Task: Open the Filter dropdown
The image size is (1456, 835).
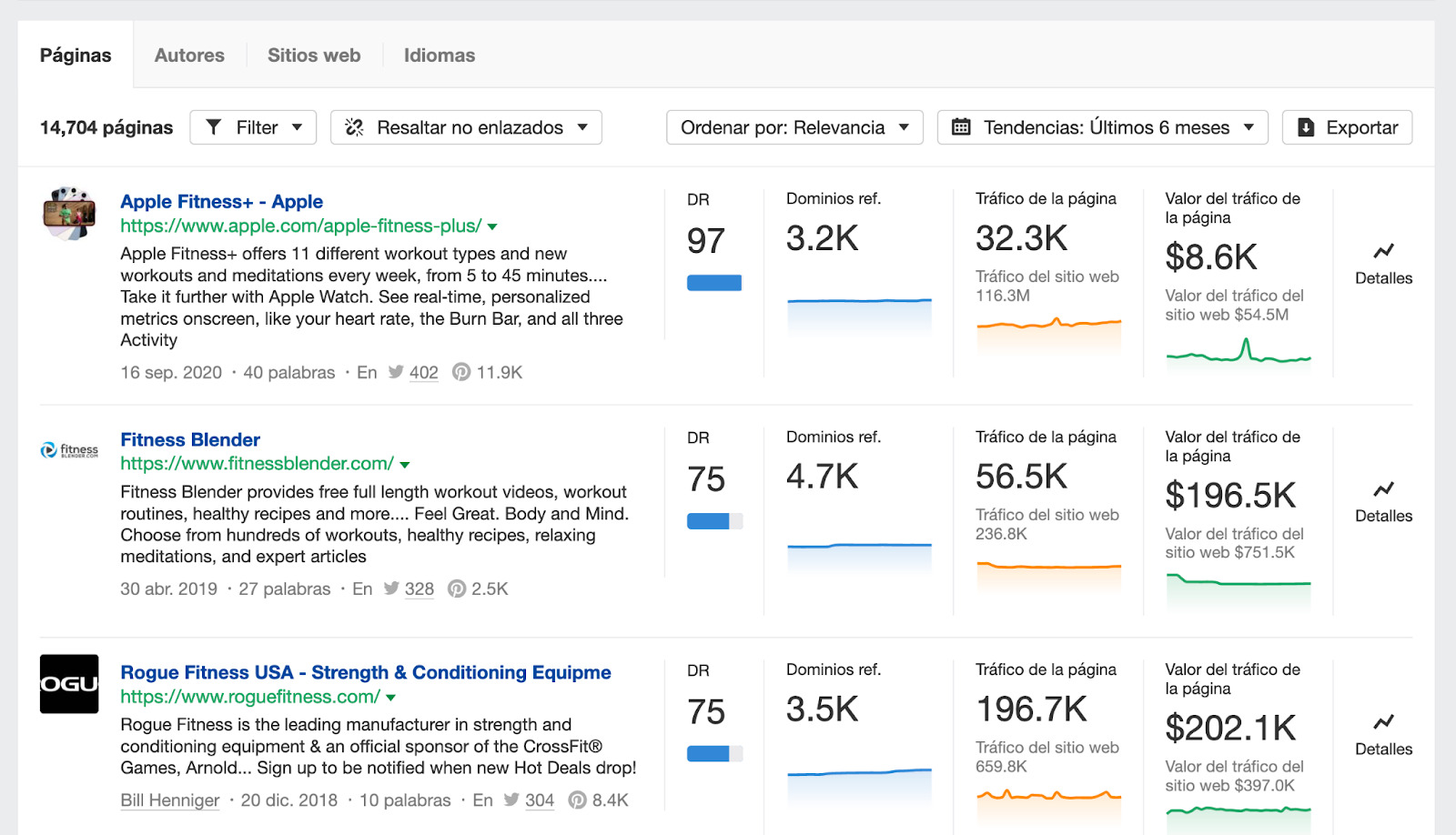Action: (253, 127)
